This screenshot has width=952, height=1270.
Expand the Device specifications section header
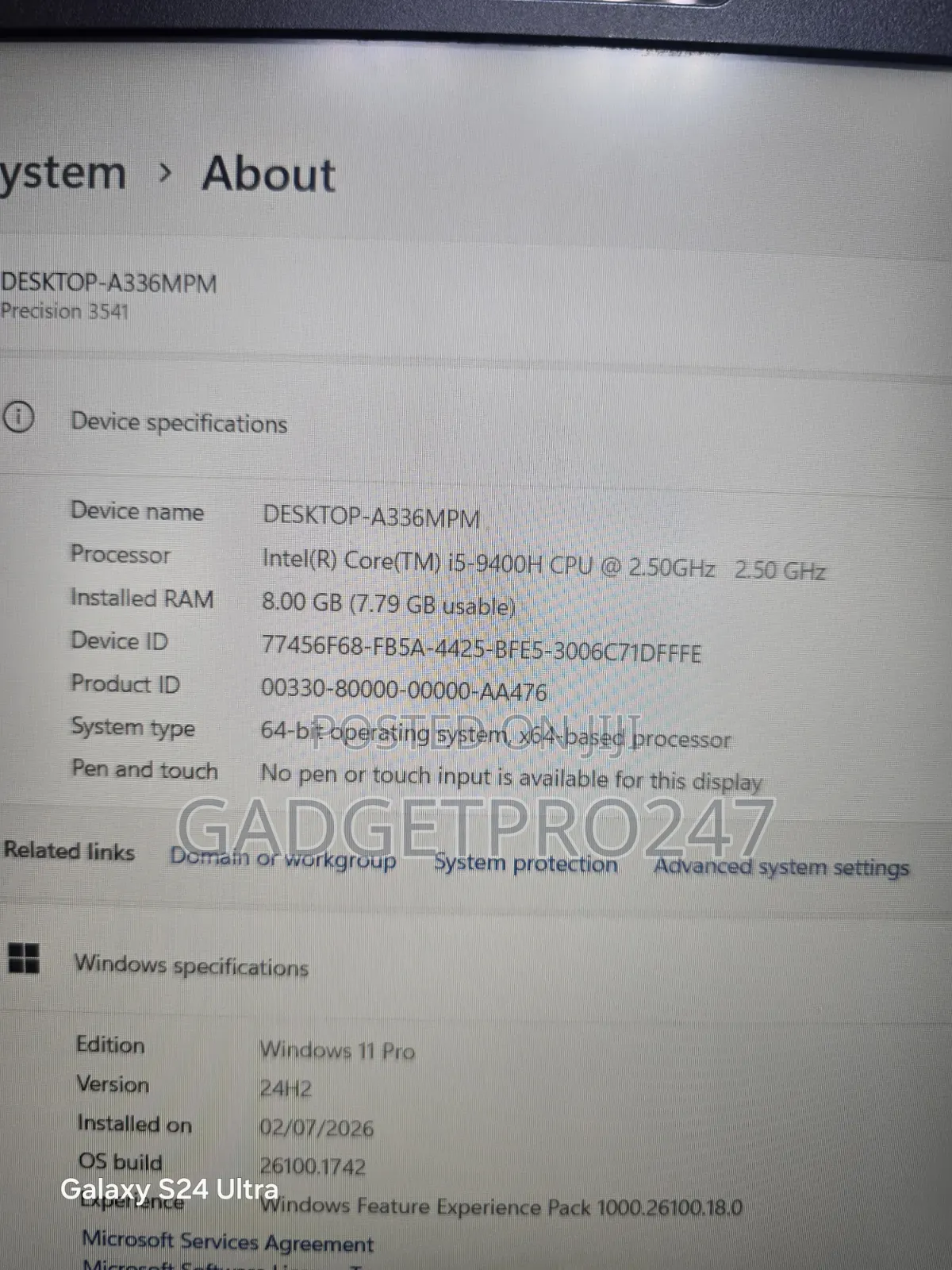(x=179, y=422)
